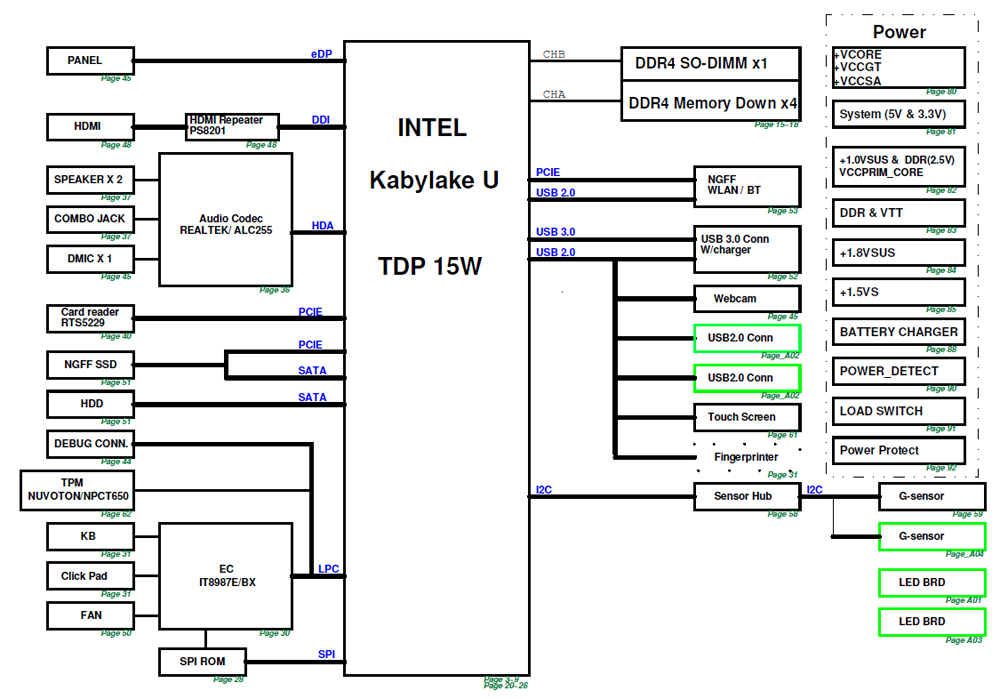Select the PCIE label above the NGFF WLAN line

tap(548, 172)
